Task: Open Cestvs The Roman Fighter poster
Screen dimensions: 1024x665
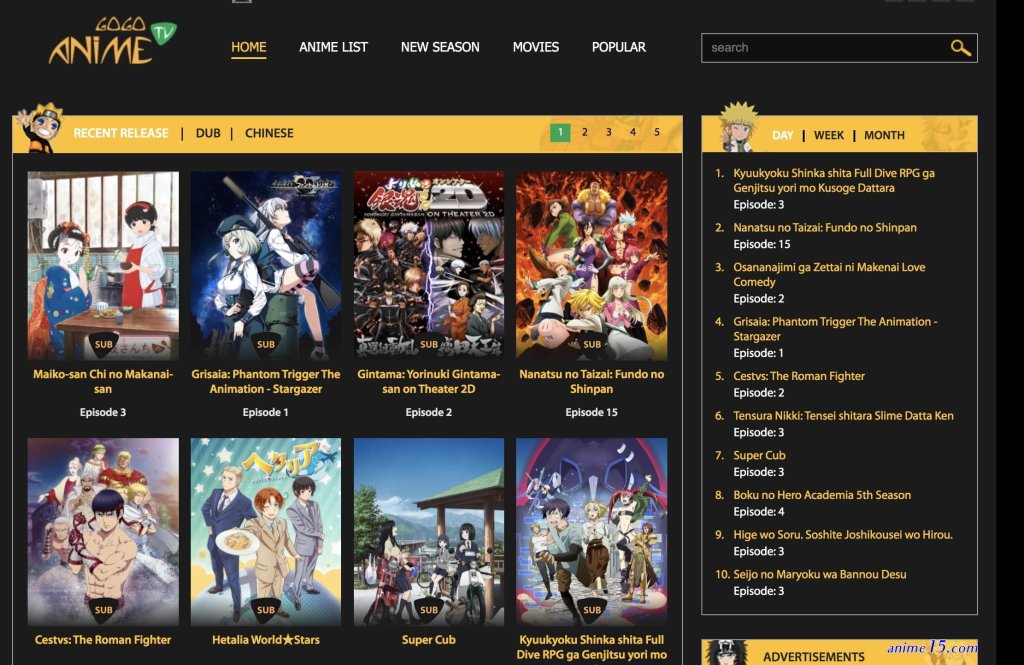Action: pyautogui.click(x=103, y=532)
